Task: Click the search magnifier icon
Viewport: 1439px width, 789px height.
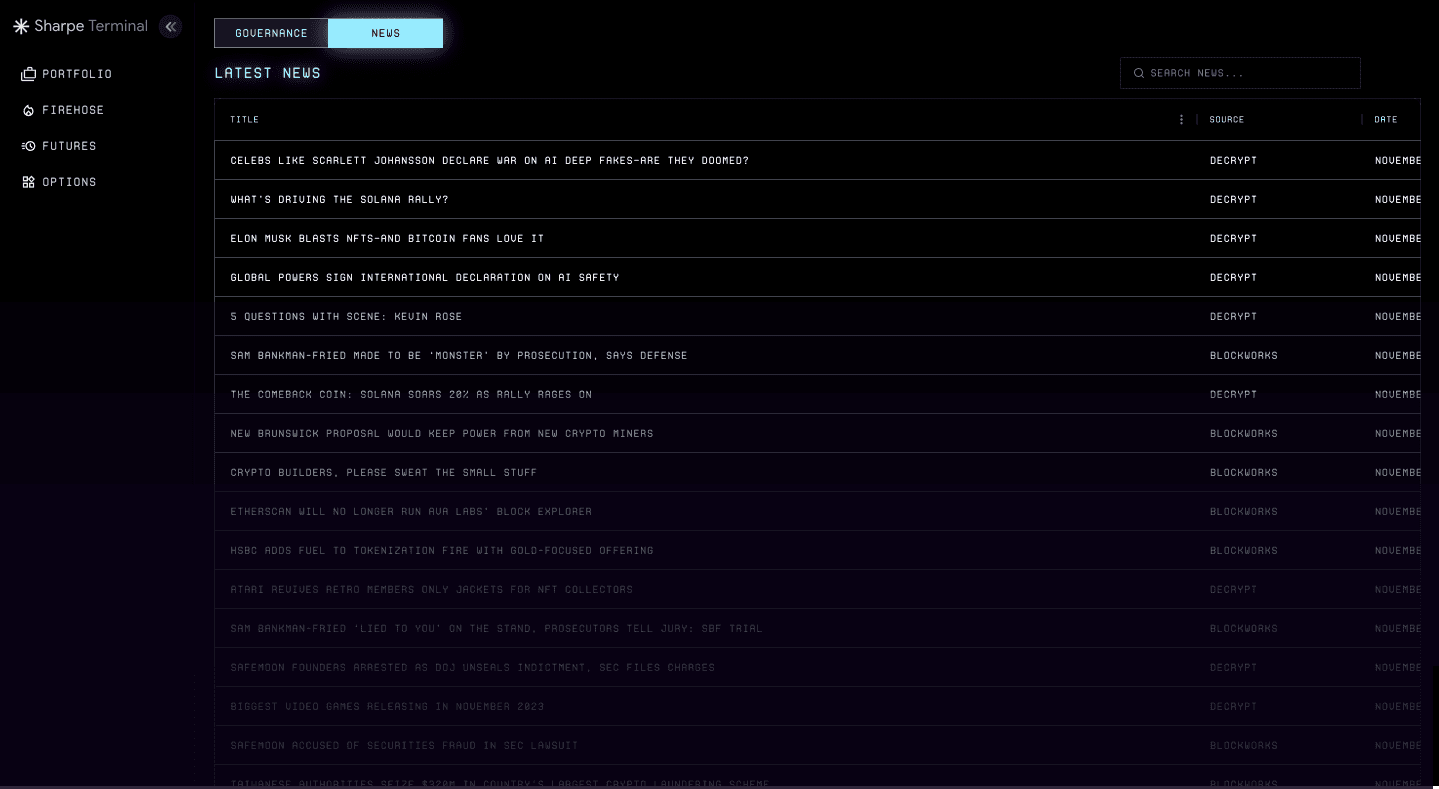Action: 1138,73
